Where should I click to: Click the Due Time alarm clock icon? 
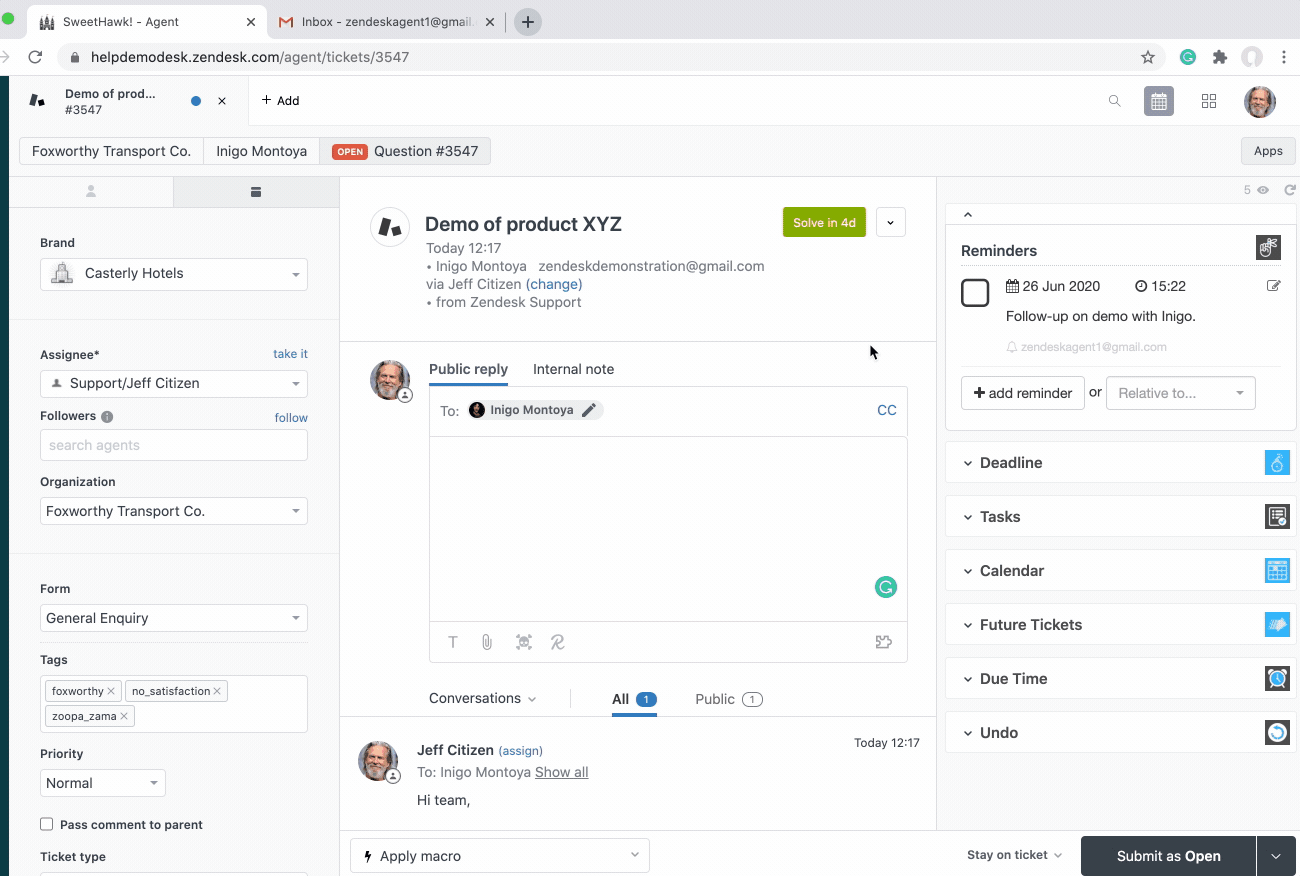click(1277, 679)
